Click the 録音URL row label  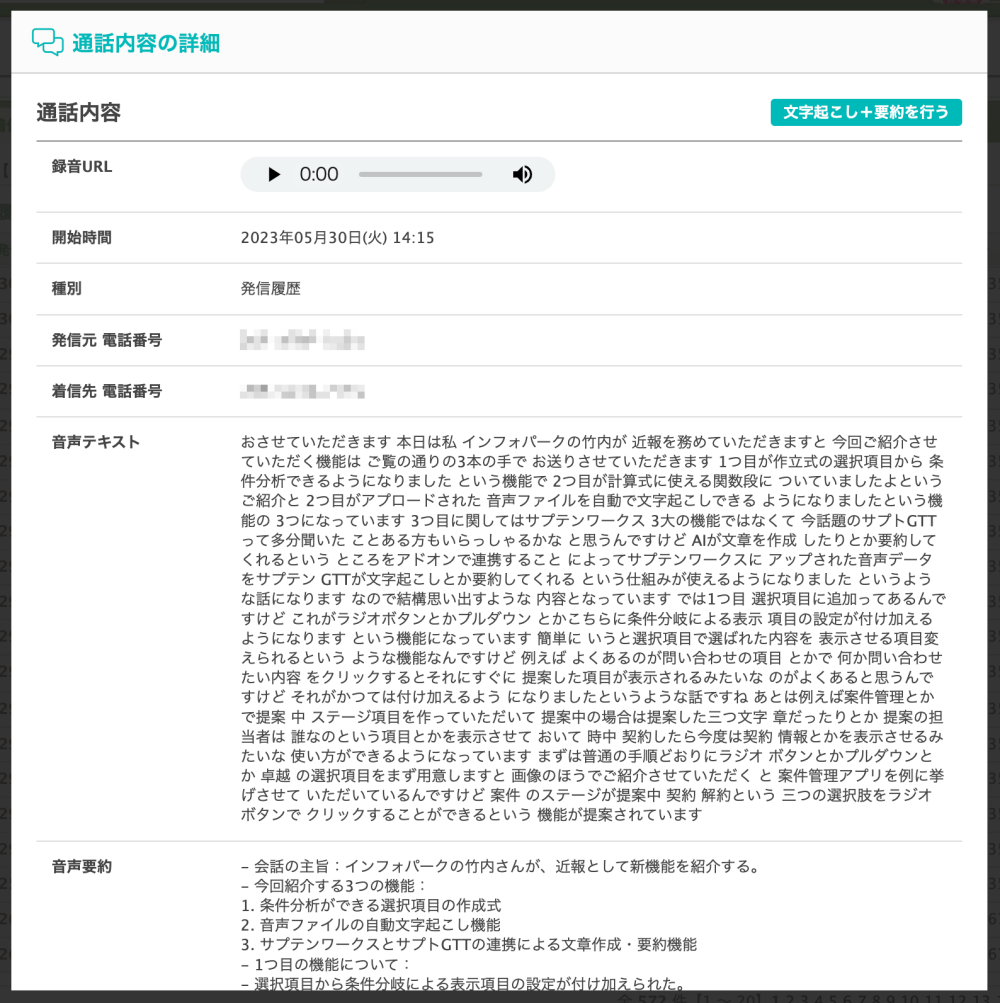[82, 167]
